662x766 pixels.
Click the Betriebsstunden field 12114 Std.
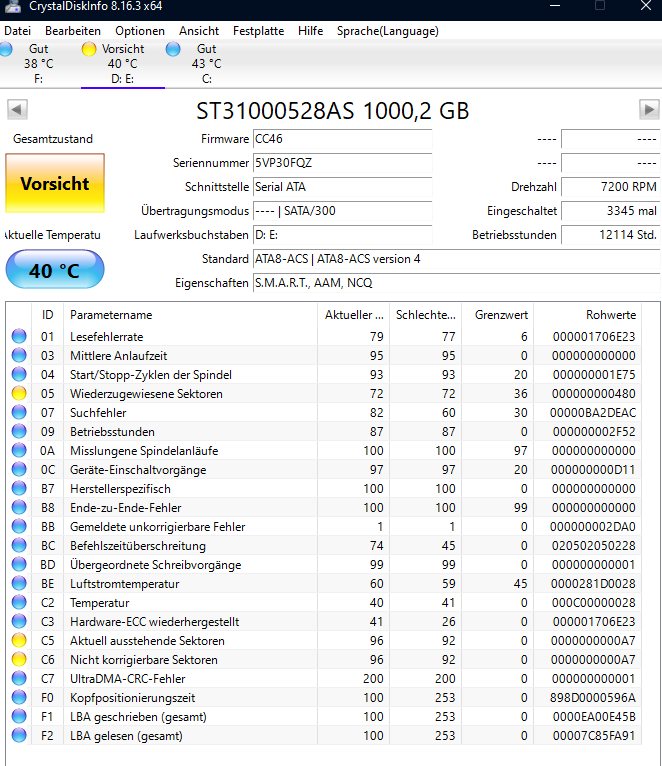[610, 234]
